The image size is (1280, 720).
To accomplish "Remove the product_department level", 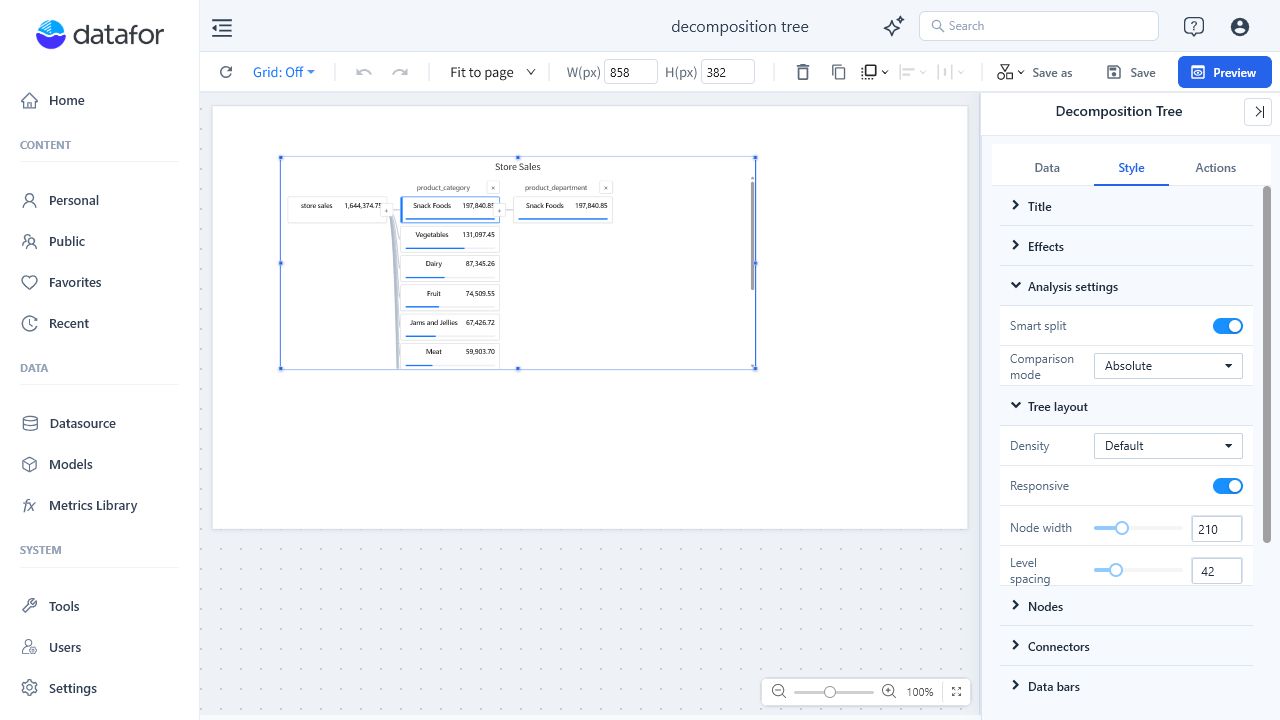I will tap(606, 188).
